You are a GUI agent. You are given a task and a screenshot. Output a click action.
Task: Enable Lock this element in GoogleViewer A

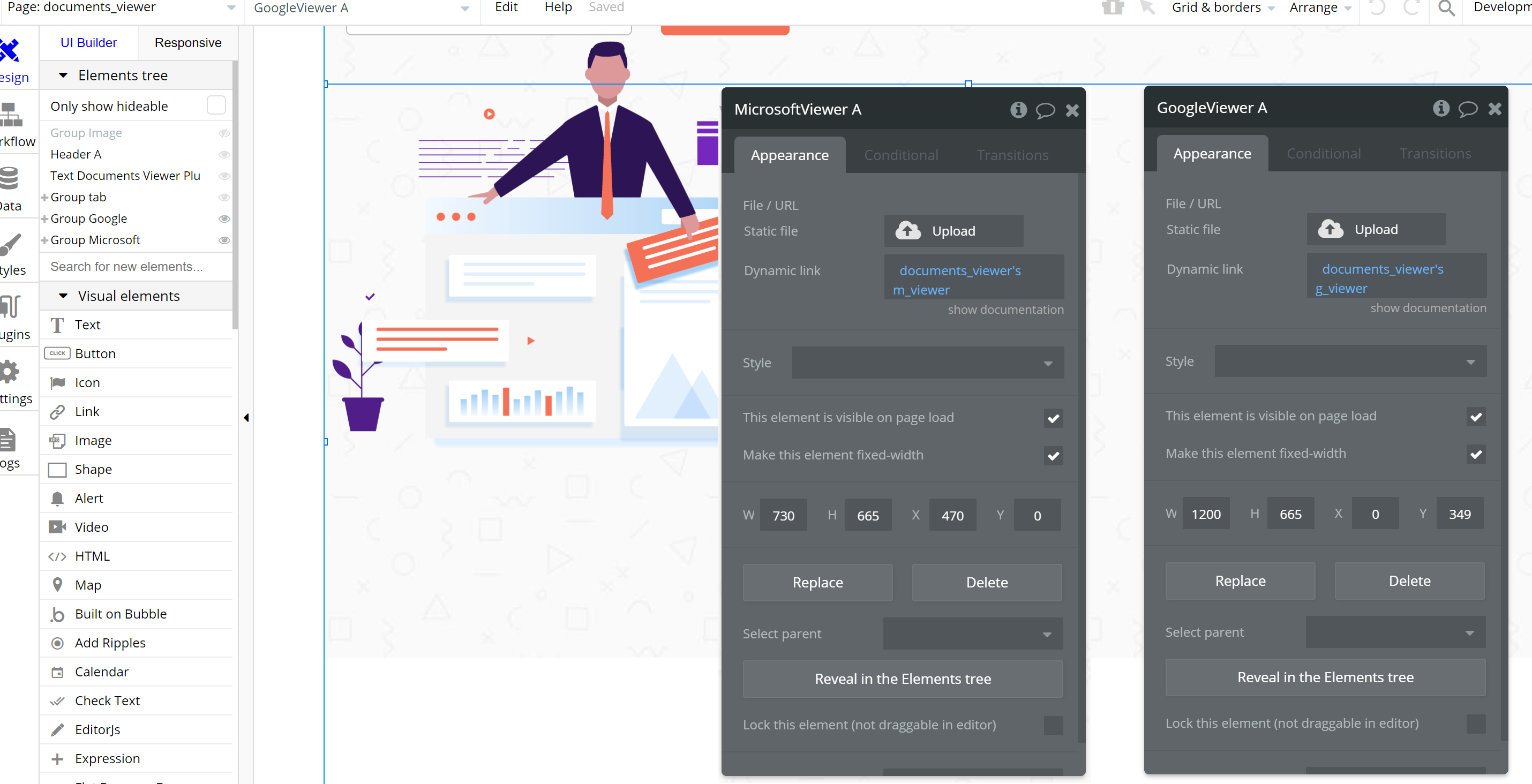1476,724
